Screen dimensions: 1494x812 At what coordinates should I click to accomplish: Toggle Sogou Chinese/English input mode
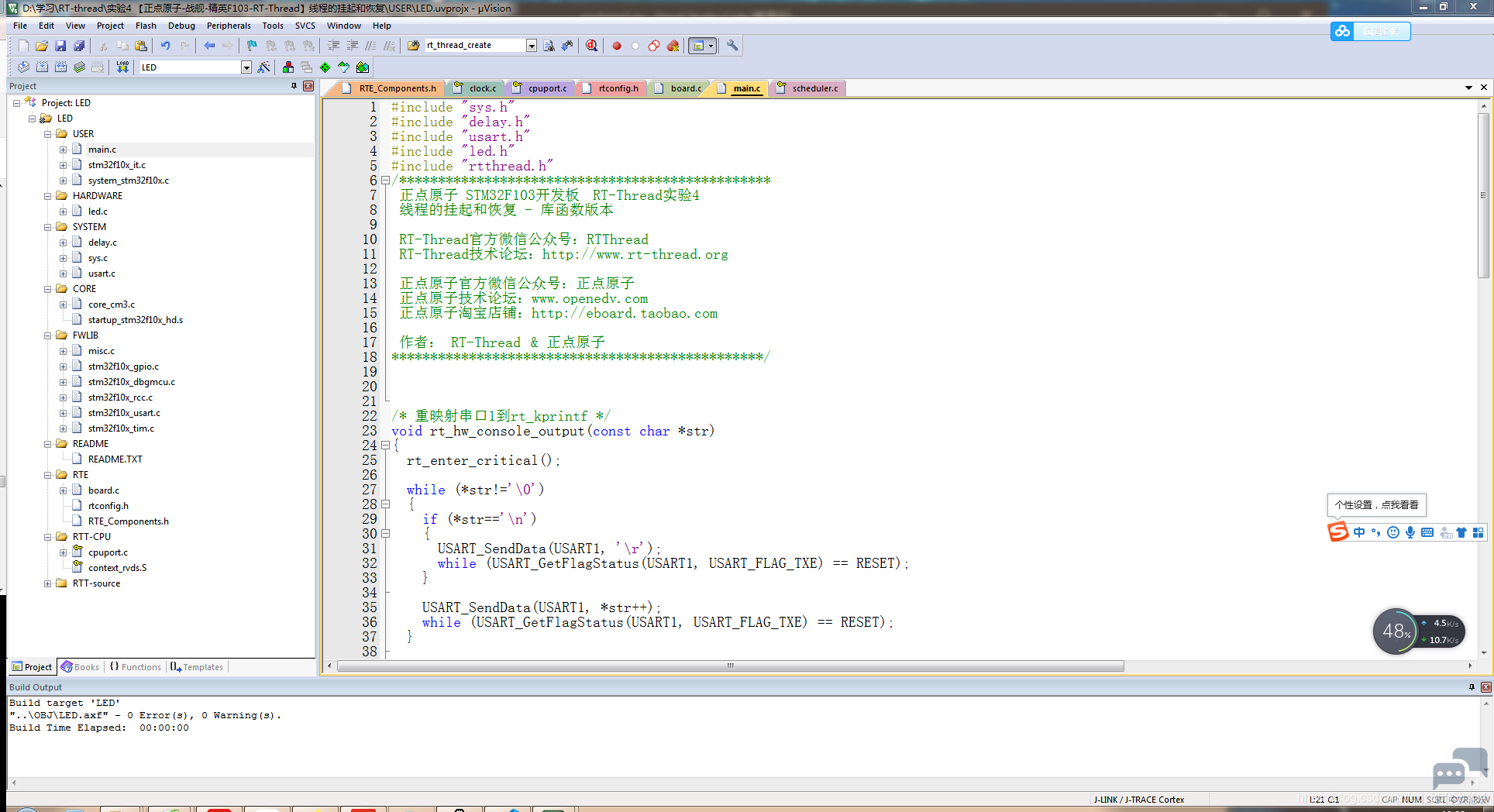tap(1359, 532)
